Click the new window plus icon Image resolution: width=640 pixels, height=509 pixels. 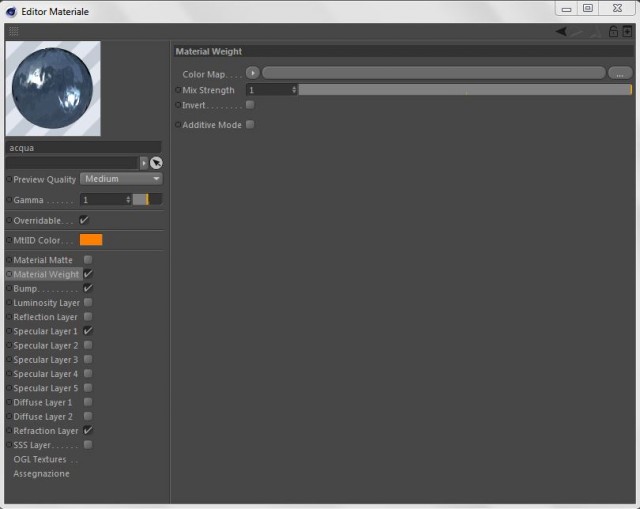627,31
